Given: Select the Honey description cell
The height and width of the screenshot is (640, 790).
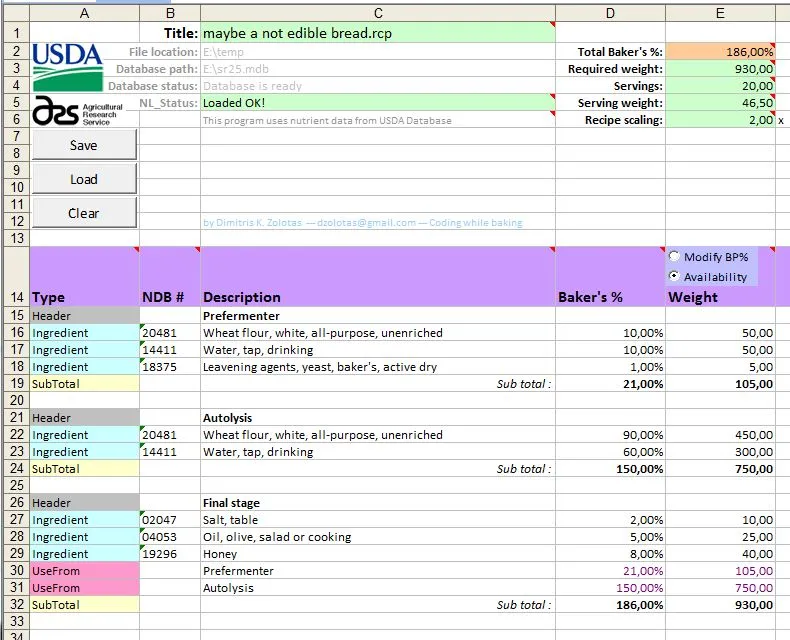Looking at the screenshot, I should point(378,554).
